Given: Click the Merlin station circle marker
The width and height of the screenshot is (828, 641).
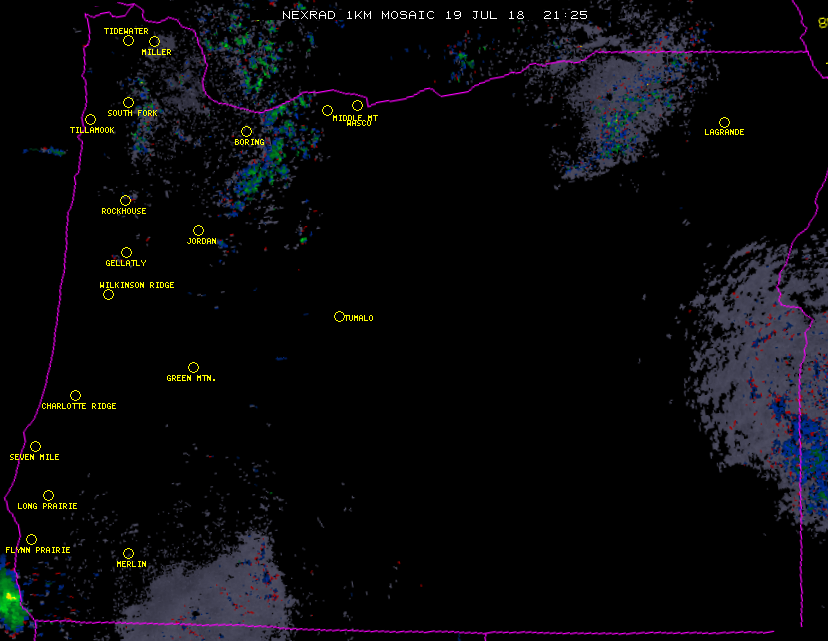Looking at the screenshot, I should [x=128, y=554].
